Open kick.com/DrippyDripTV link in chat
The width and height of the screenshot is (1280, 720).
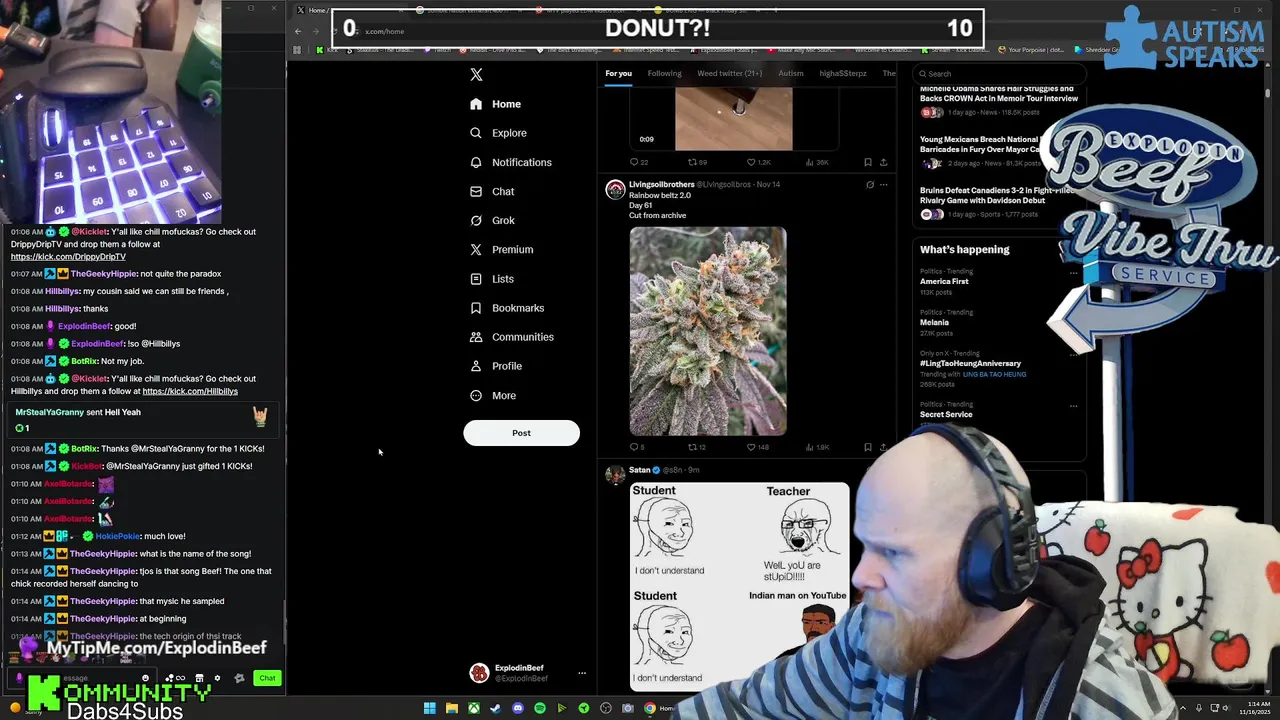68,257
